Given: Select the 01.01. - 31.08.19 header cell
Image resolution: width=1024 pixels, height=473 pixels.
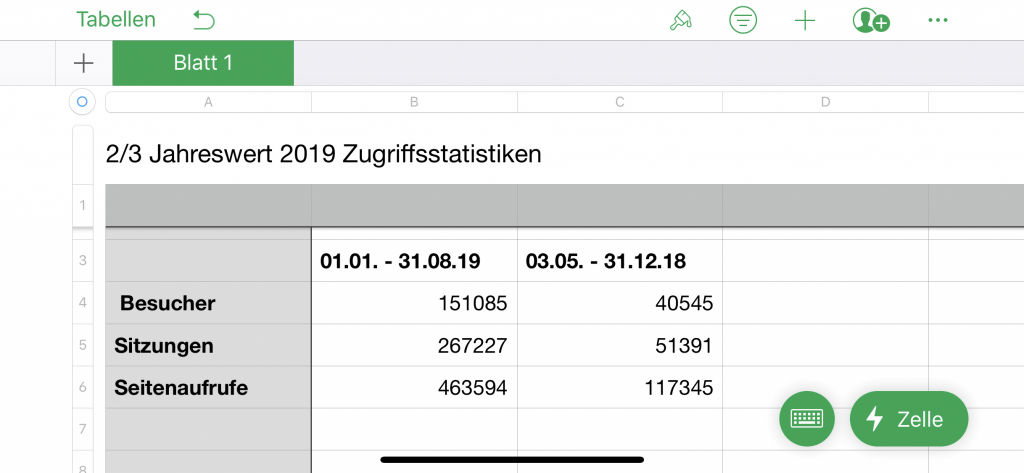Looking at the screenshot, I should click(x=414, y=261).
